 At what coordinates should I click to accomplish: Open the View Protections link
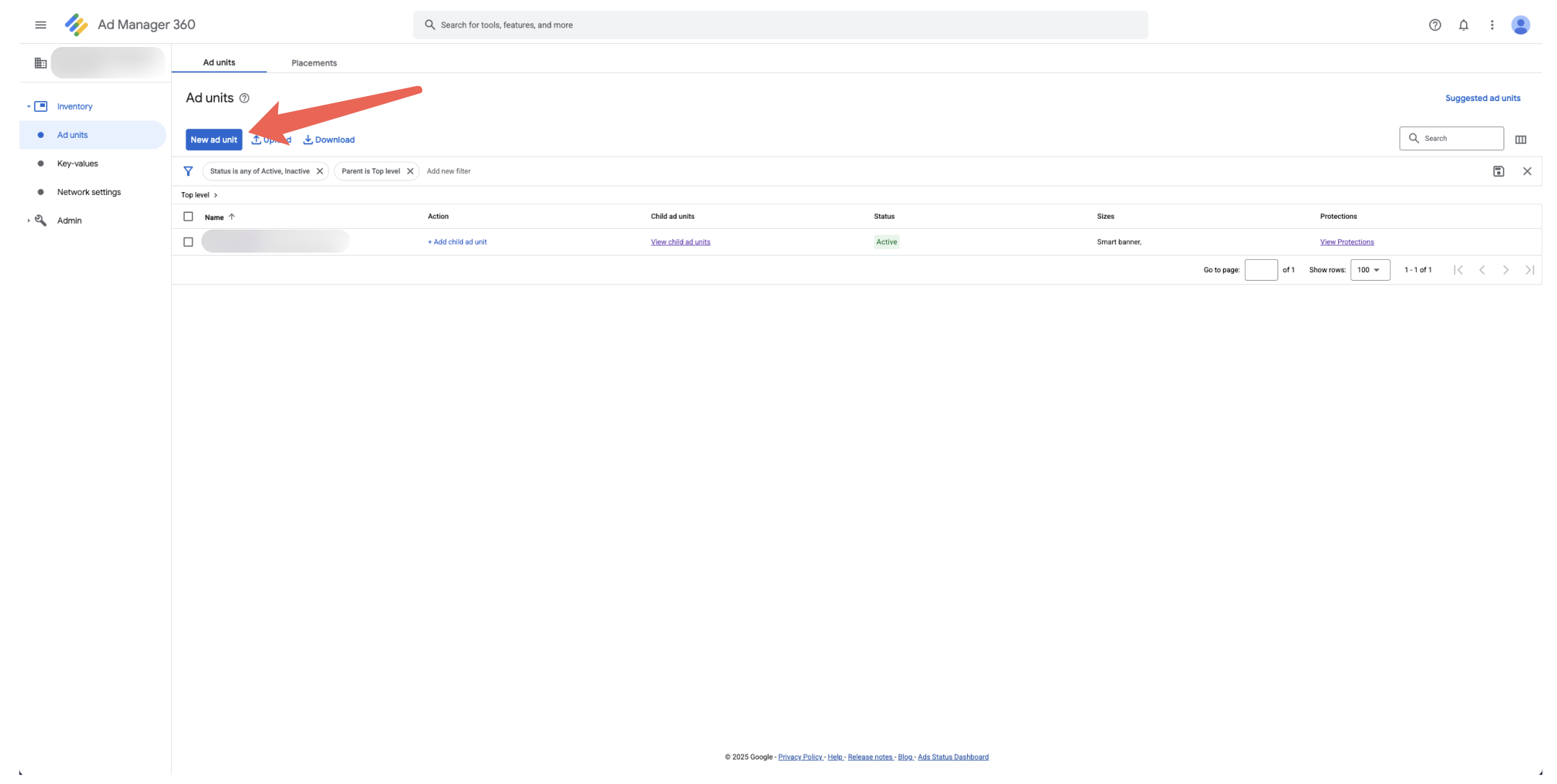(1346, 242)
